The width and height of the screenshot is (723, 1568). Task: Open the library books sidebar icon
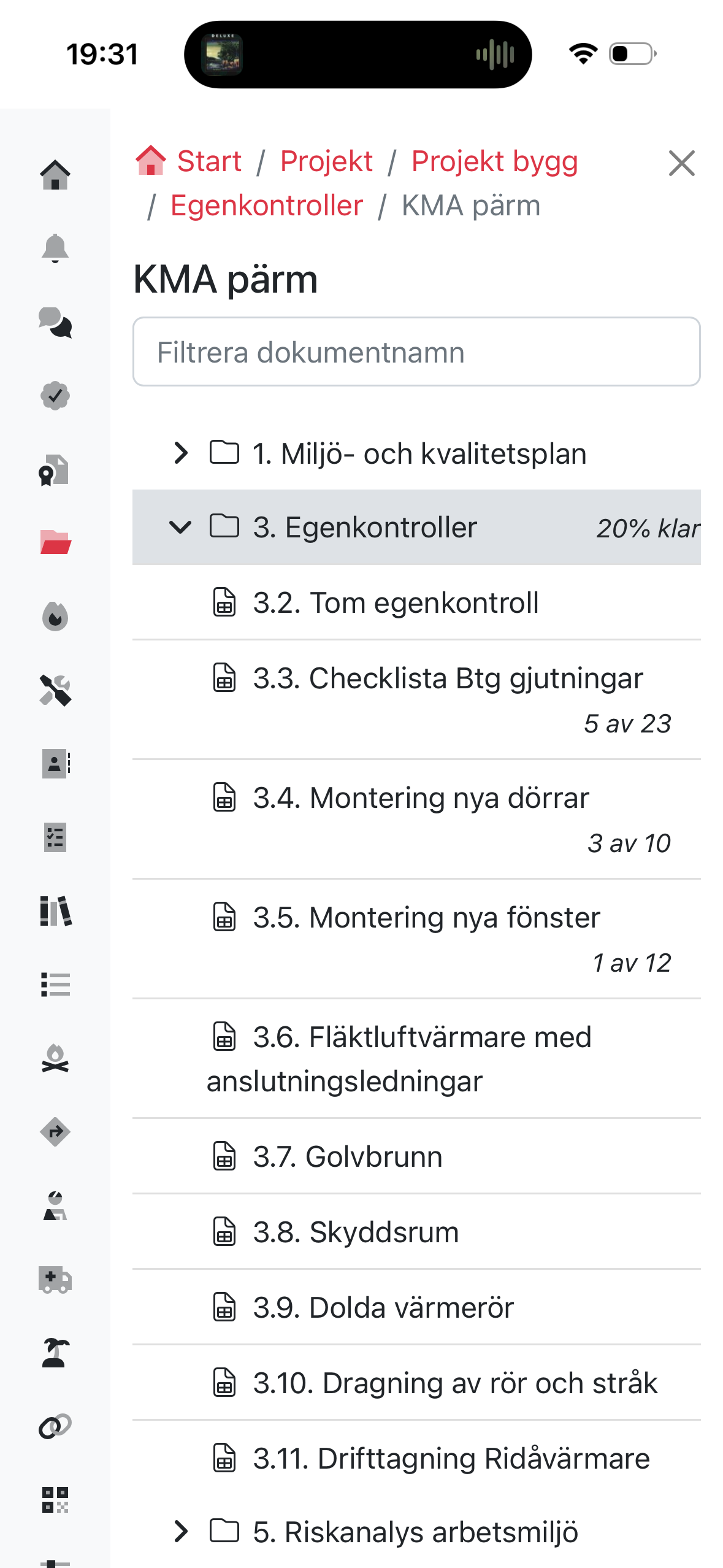point(55,911)
